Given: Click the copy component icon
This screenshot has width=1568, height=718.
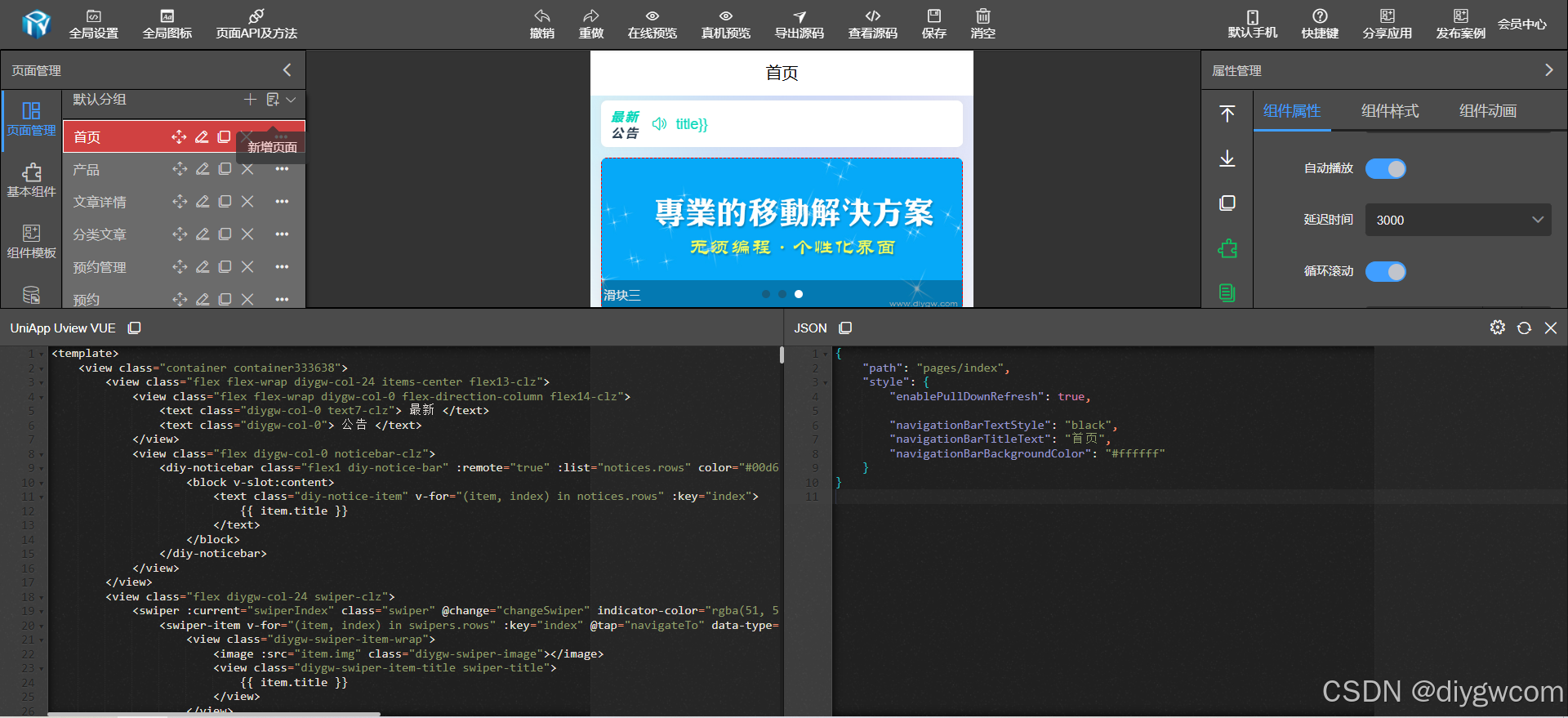Looking at the screenshot, I should click(x=1227, y=203).
